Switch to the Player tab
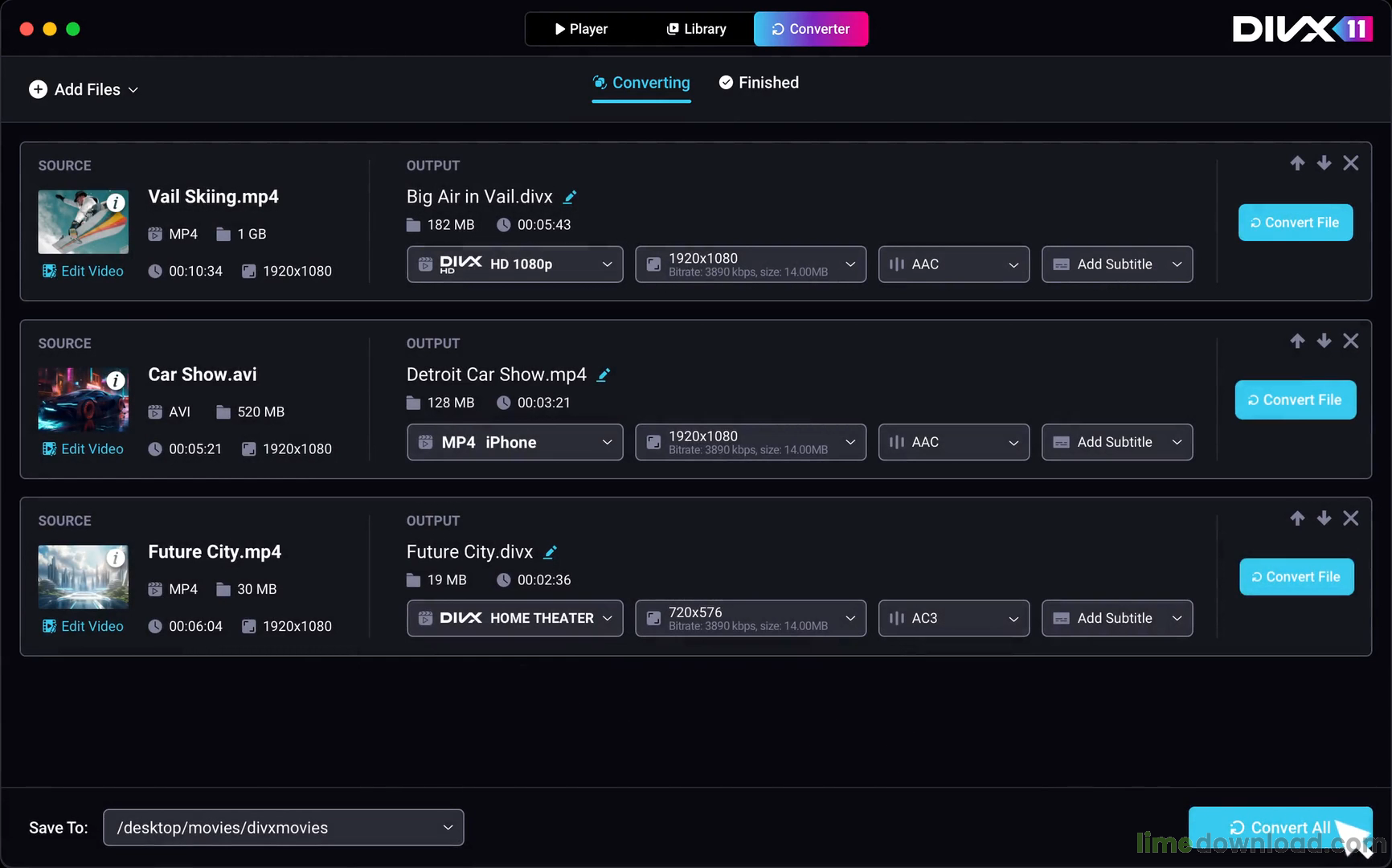The width and height of the screenshot is (1392, 868). 581,29
